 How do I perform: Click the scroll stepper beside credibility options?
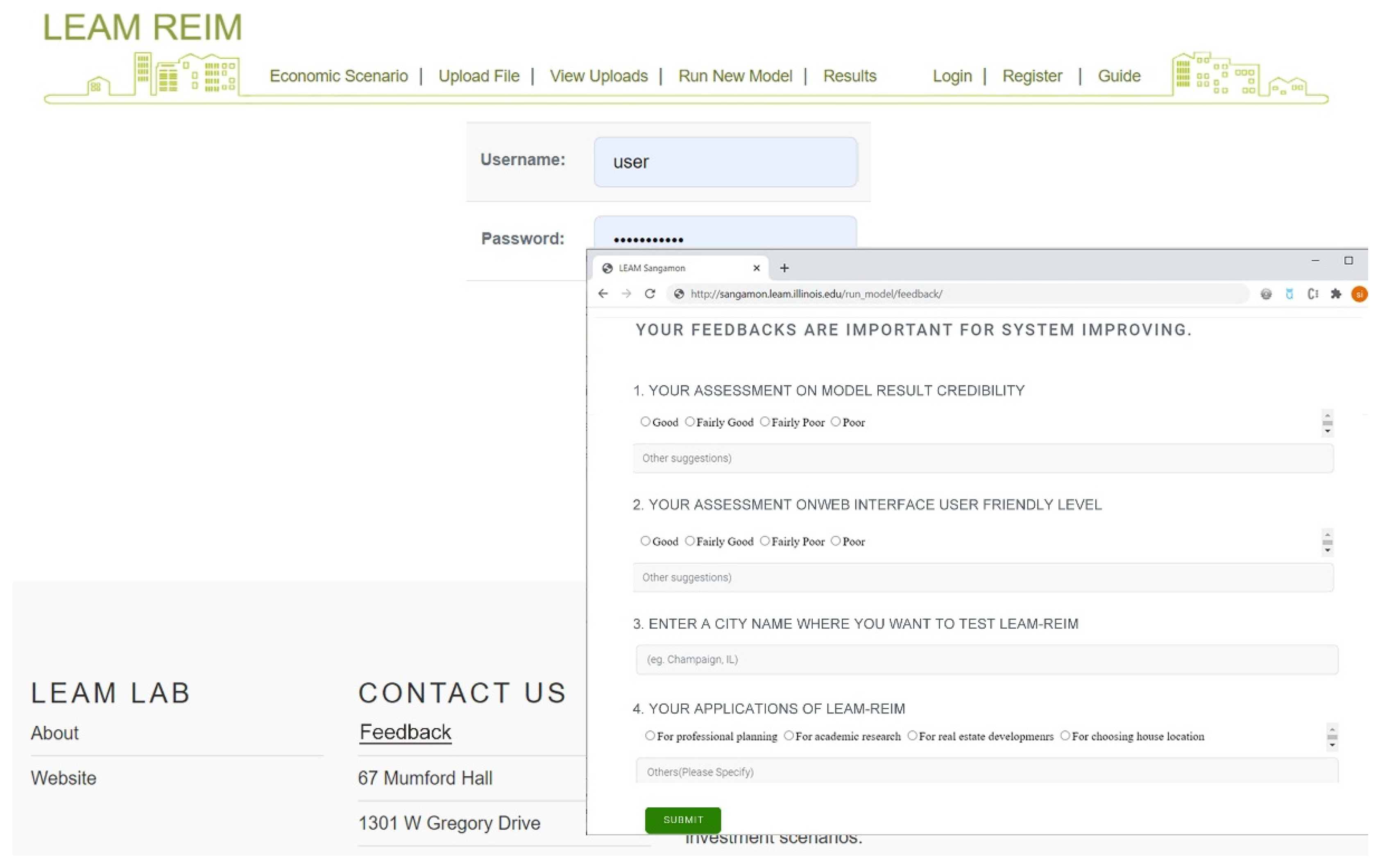(1327, 424)
